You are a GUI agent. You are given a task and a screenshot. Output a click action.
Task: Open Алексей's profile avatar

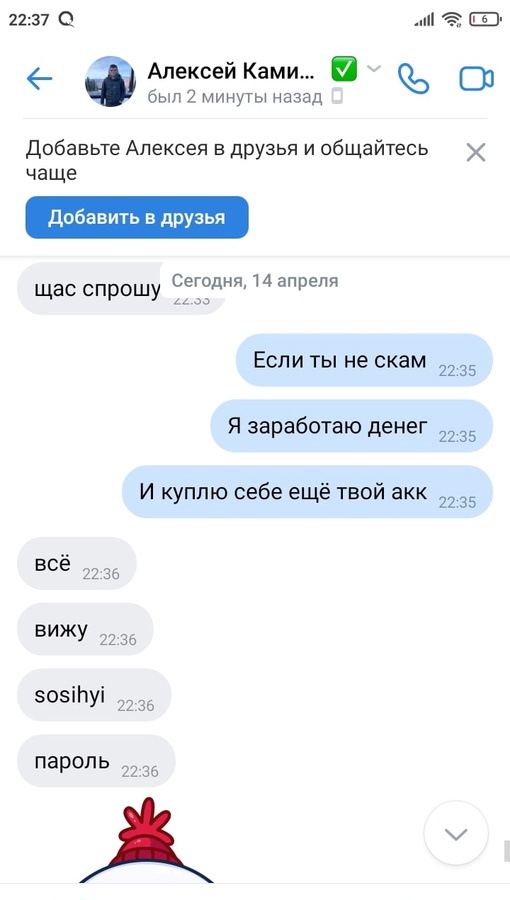[x=110, y=81]
